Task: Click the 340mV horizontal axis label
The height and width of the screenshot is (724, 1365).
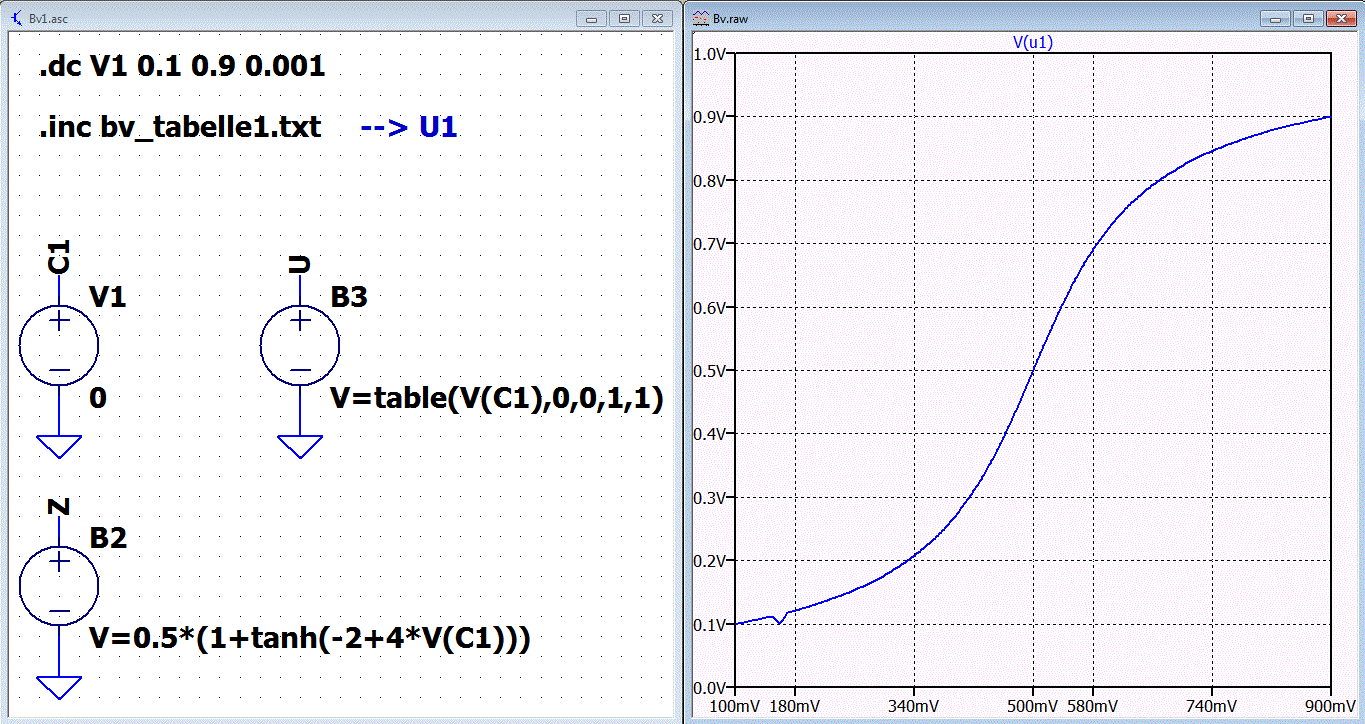Action: [x=915, y=707]
